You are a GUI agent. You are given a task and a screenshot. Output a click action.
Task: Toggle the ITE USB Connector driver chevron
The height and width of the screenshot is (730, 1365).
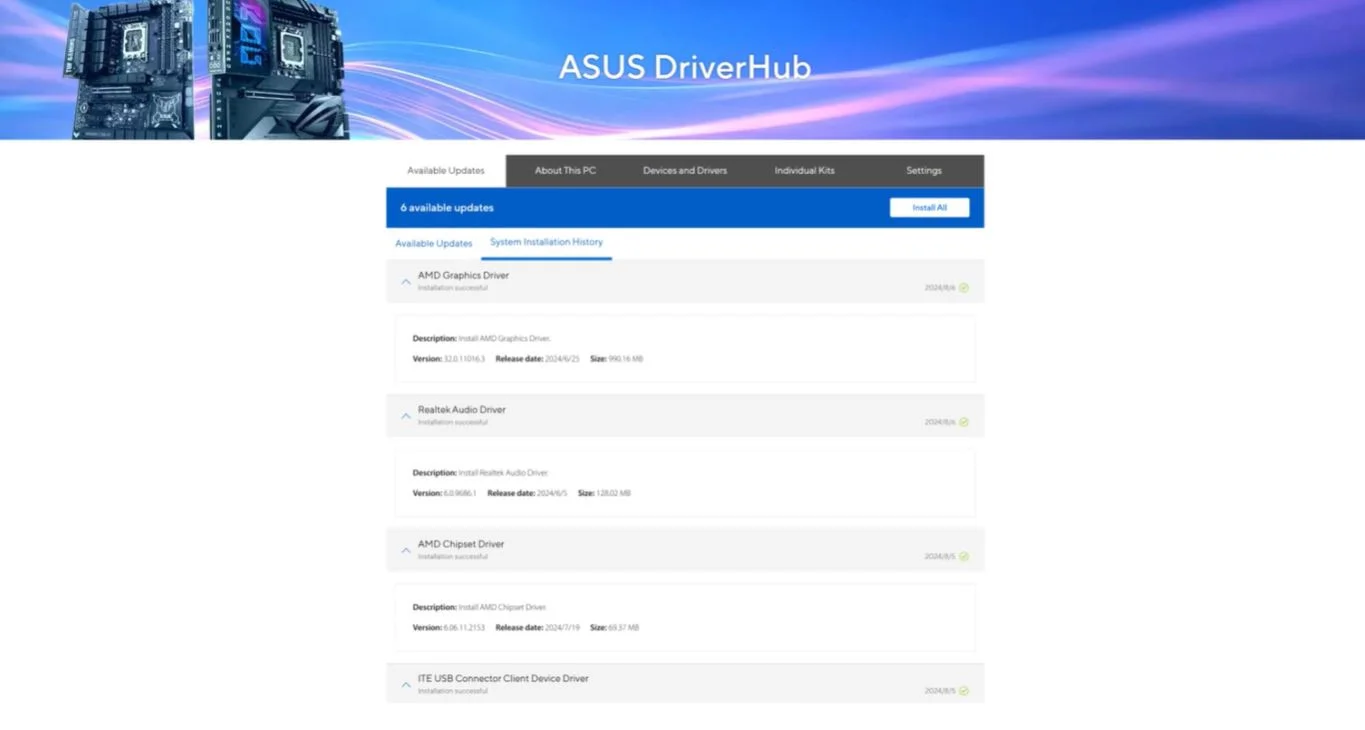click(406, 685)
